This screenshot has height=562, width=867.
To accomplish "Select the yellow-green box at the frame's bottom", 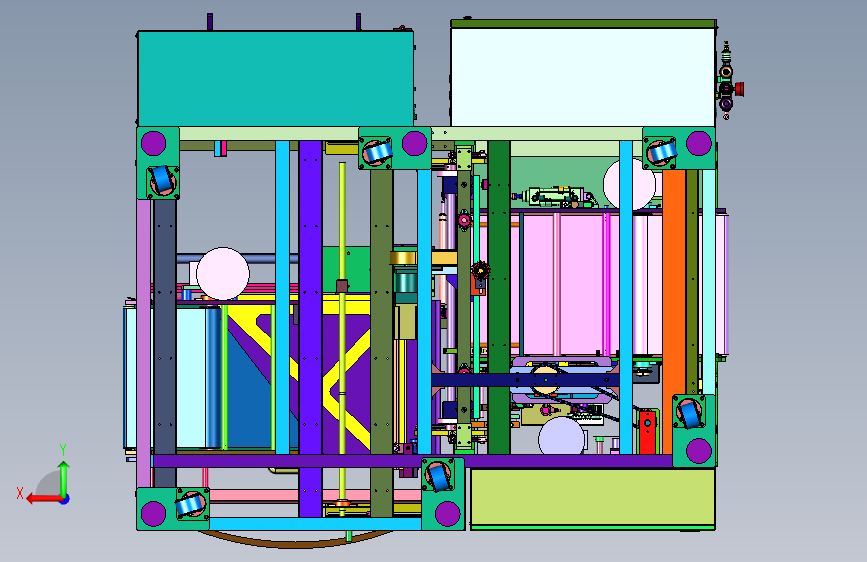I will point(593,498).
